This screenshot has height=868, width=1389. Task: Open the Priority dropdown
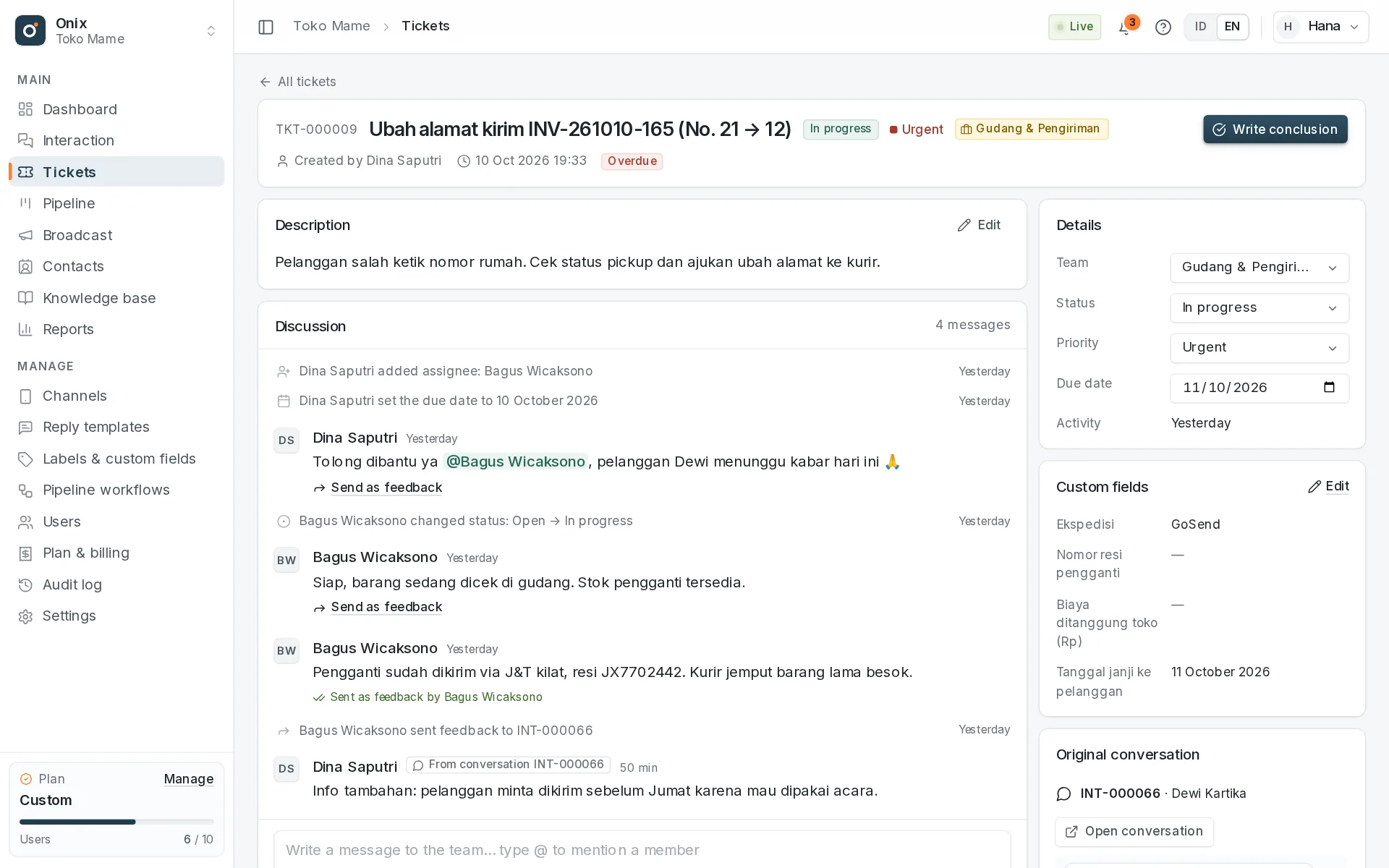coord(1259,348)
